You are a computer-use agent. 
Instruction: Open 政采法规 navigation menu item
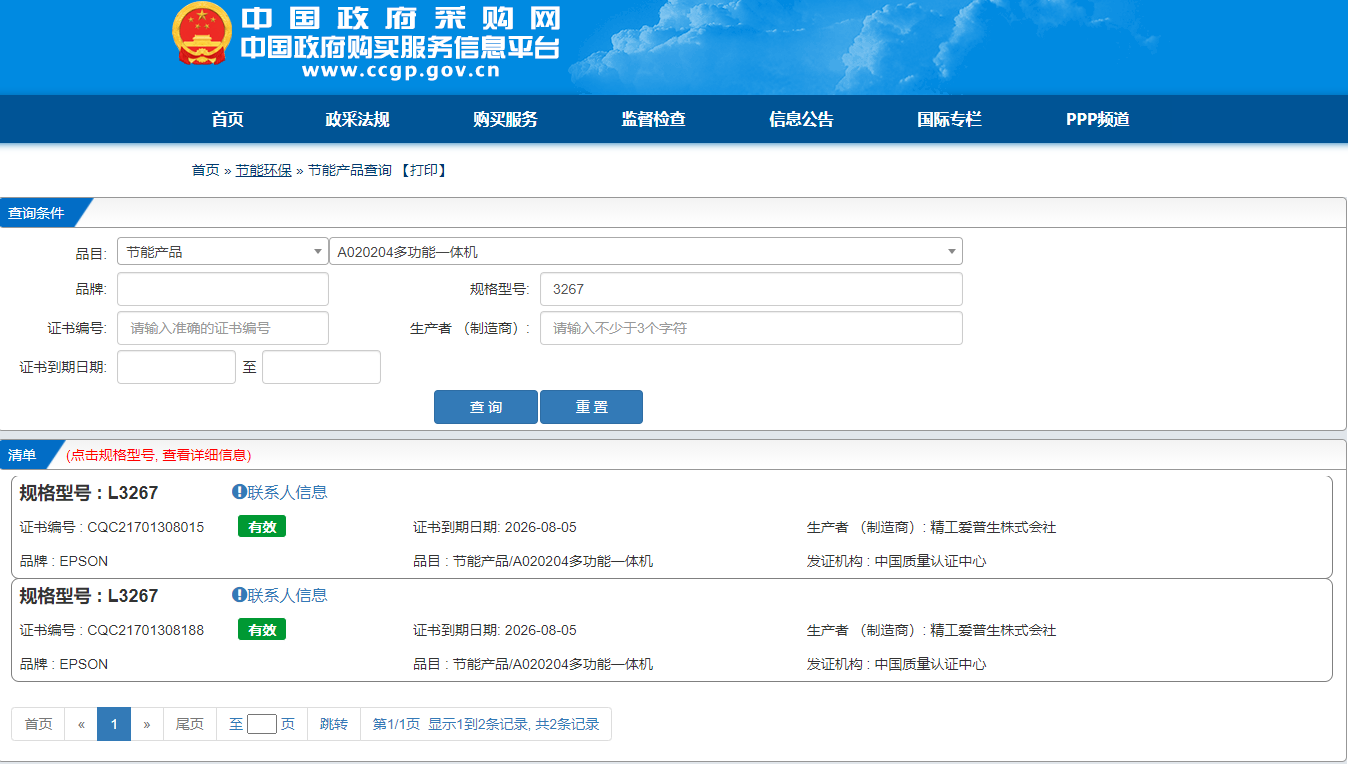coord(357,120)
